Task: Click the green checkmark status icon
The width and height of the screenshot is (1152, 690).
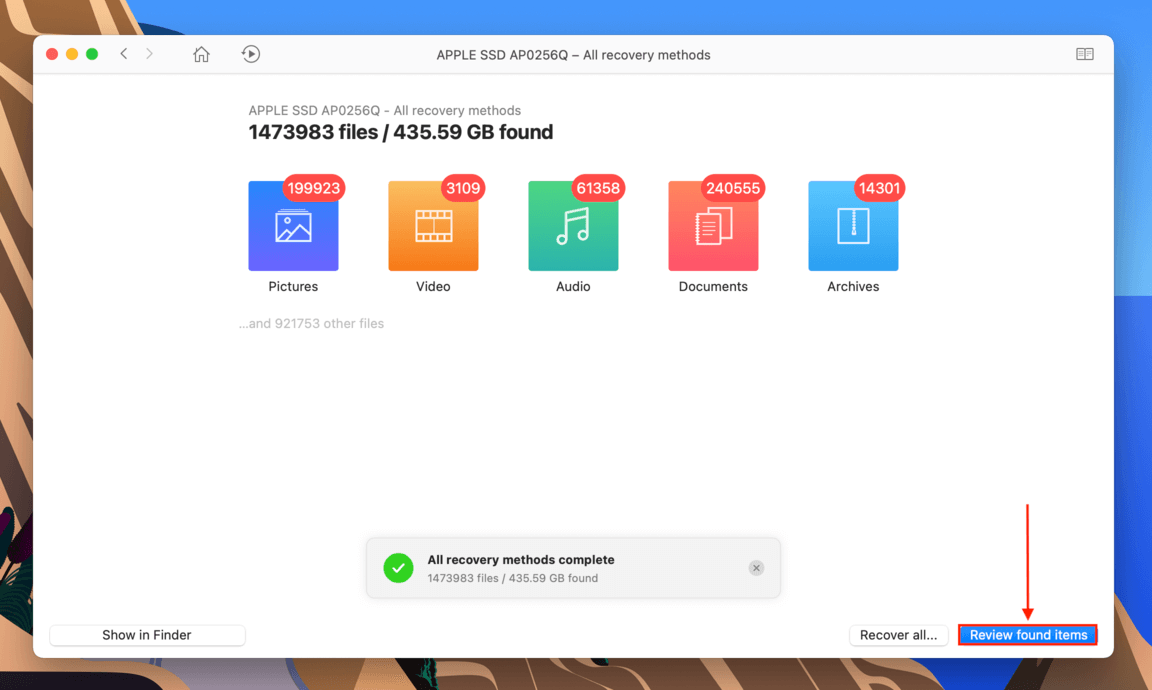Action: tap(398, 568)
